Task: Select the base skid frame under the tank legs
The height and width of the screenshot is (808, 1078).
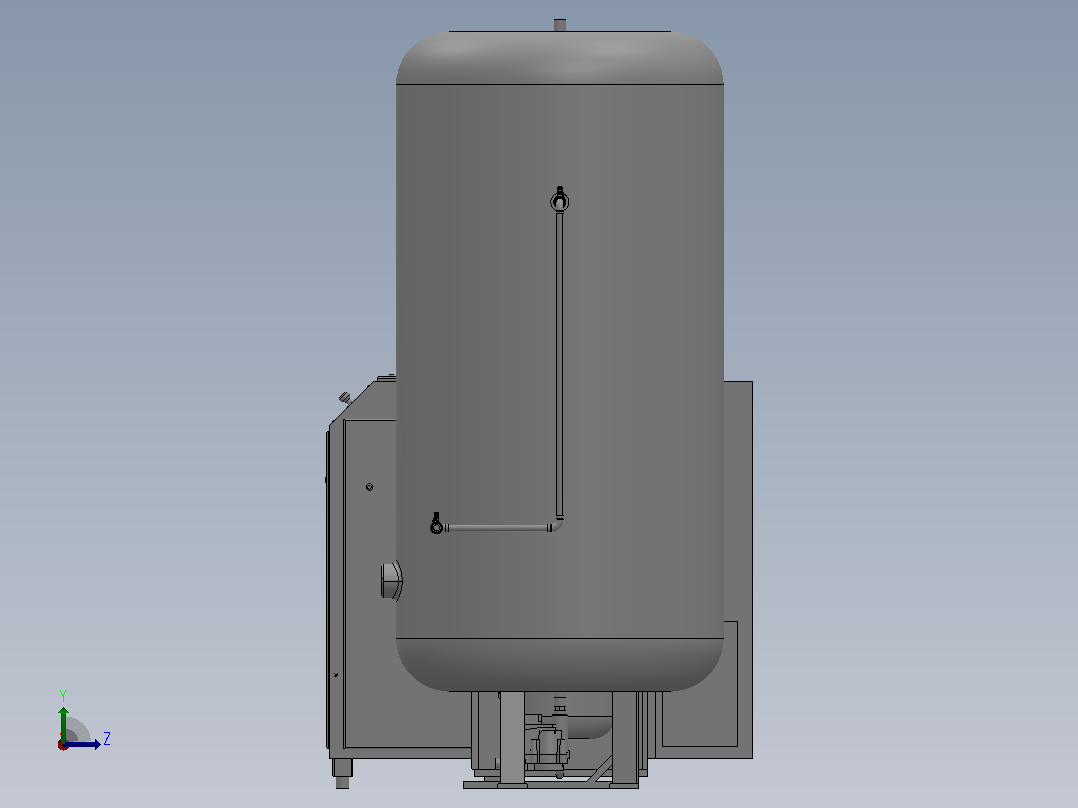Action: (x=551, y=784)
